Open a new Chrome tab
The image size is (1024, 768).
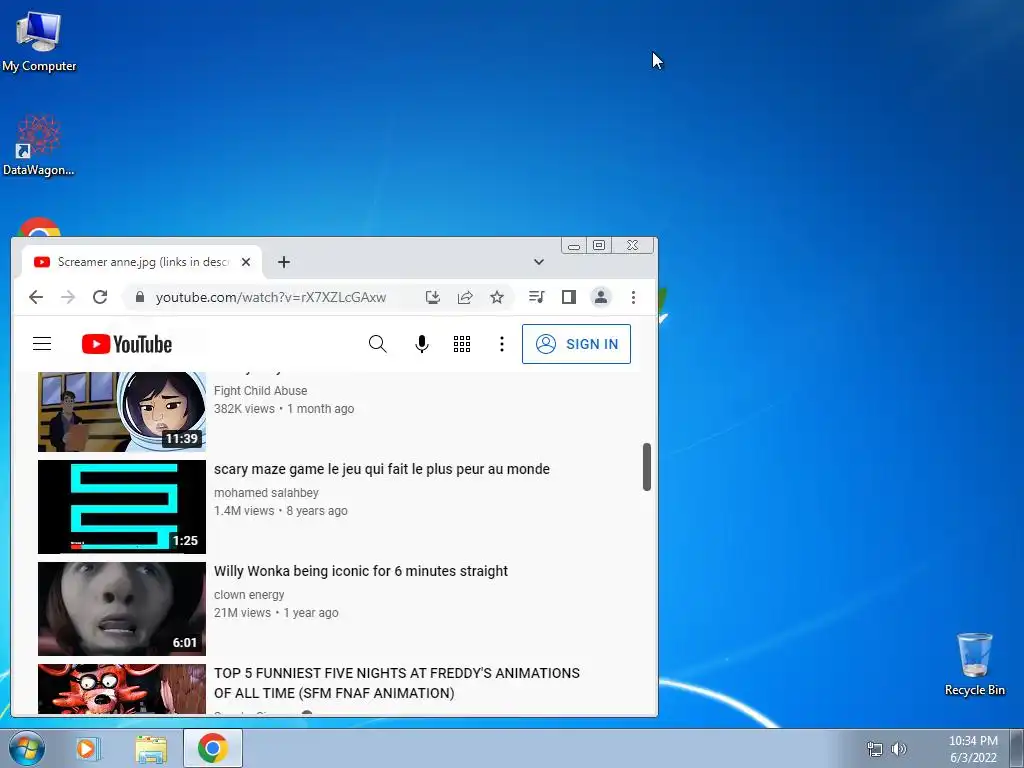coord(283,262)
